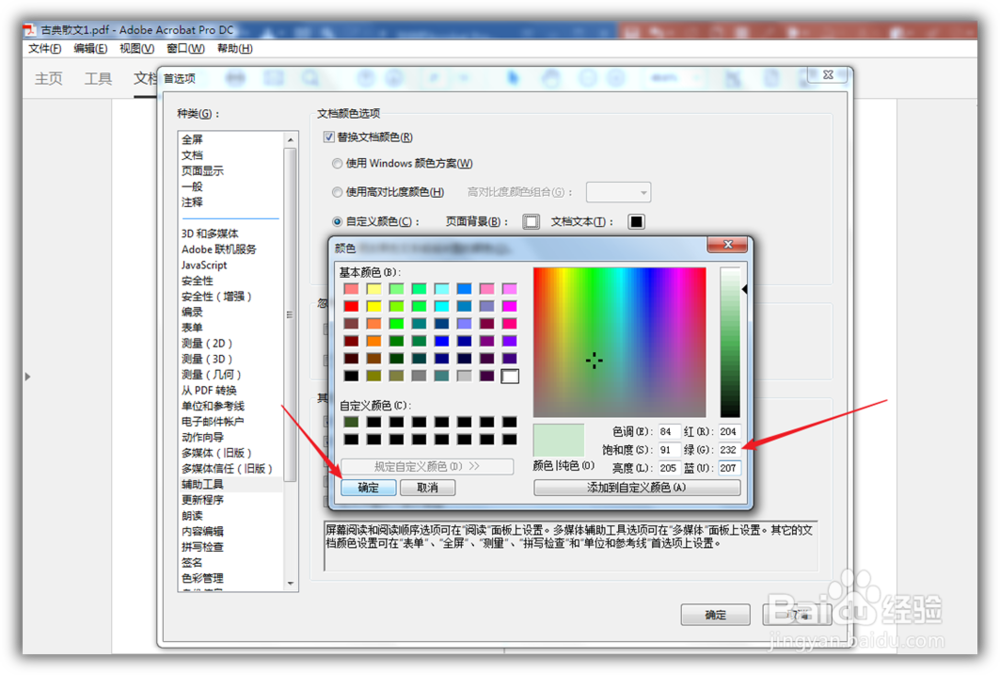1000x675 pixels.
Task: Expand the left navigation pane arrow
Action: click(27, 376)
